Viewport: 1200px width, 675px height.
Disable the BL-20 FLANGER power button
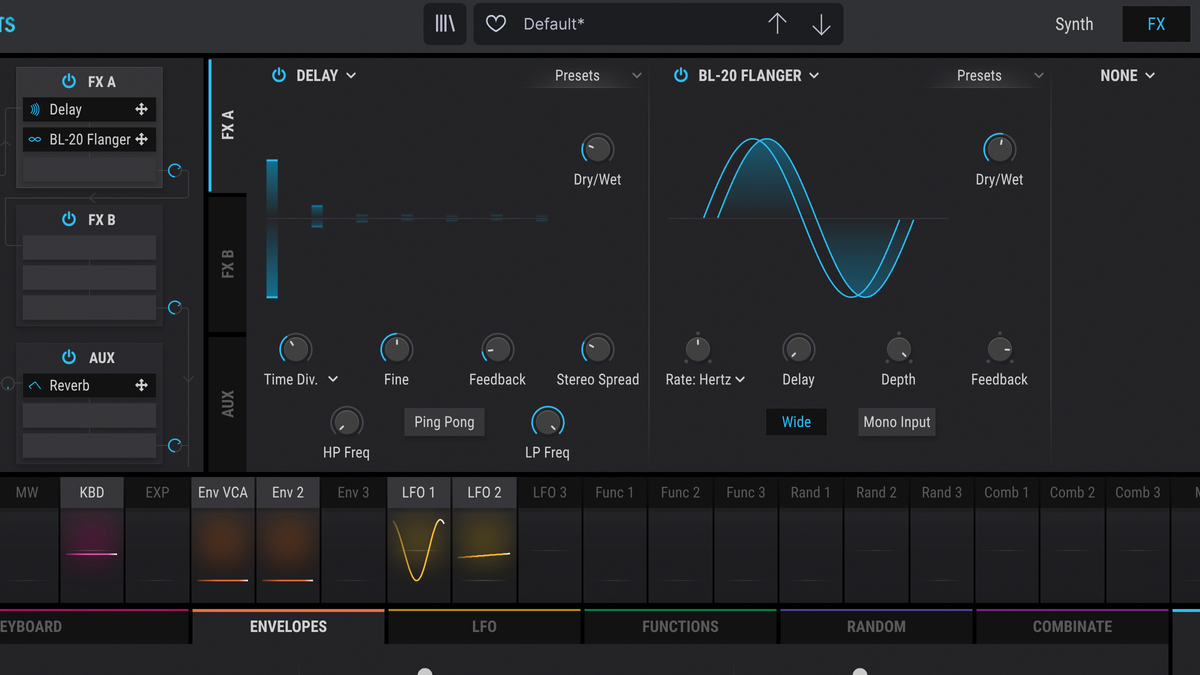point(680,74)
